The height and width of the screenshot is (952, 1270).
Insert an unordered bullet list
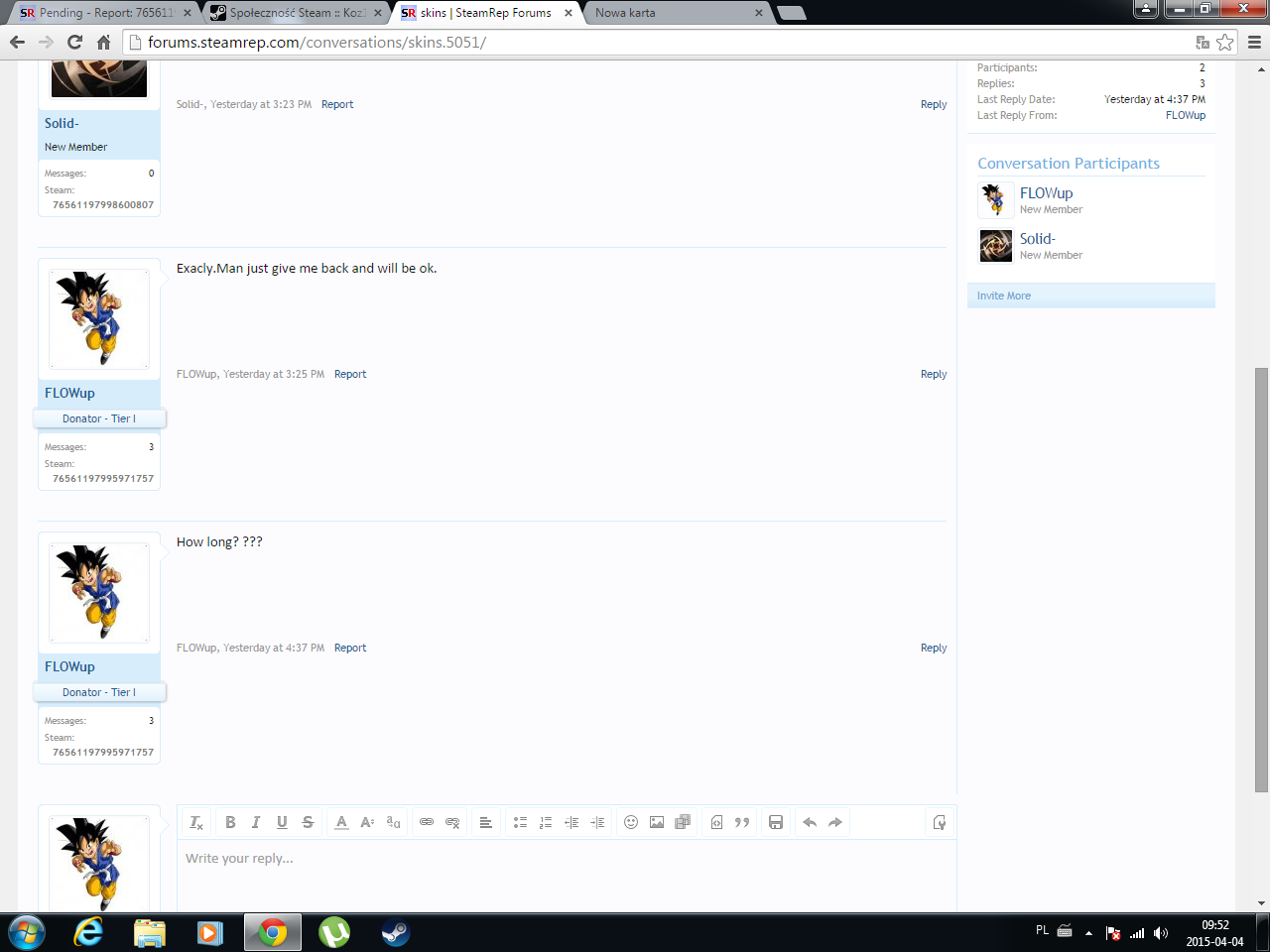pyautogui.click(x=520, y=822)
